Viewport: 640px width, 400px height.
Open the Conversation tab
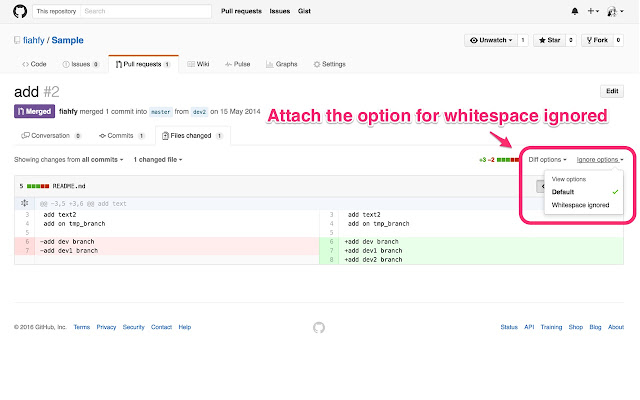(x=51, y=136)
